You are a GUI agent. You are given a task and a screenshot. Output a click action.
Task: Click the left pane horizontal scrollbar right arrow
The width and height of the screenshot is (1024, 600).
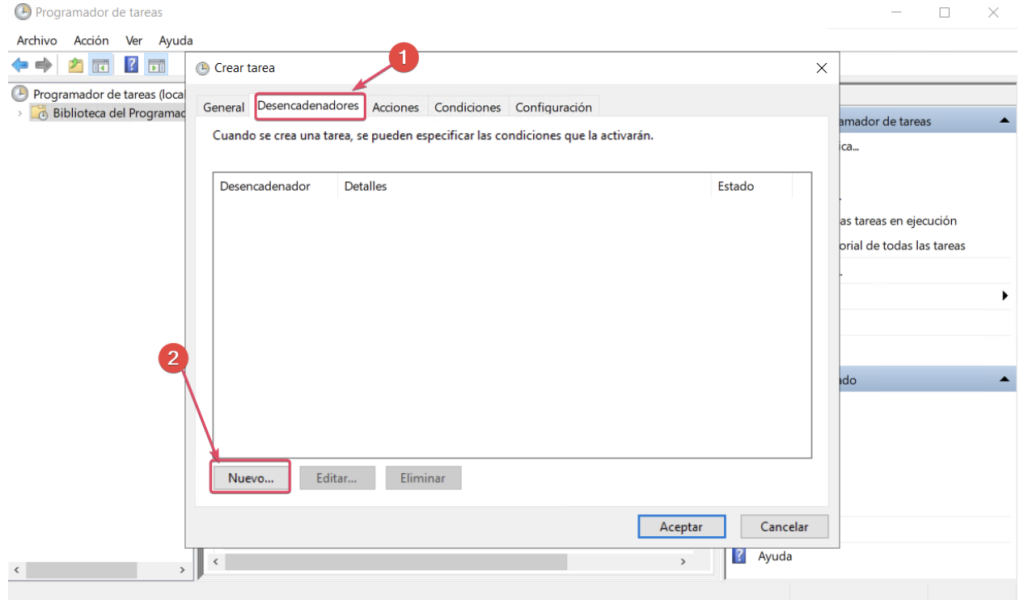pos(182,569)
